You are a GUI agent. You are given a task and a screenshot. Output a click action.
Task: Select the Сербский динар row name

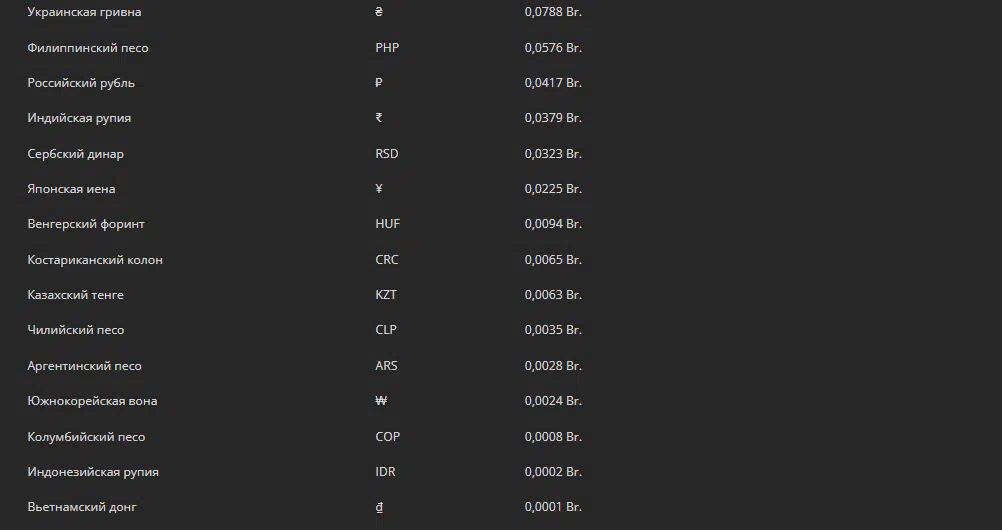point(75,153)
